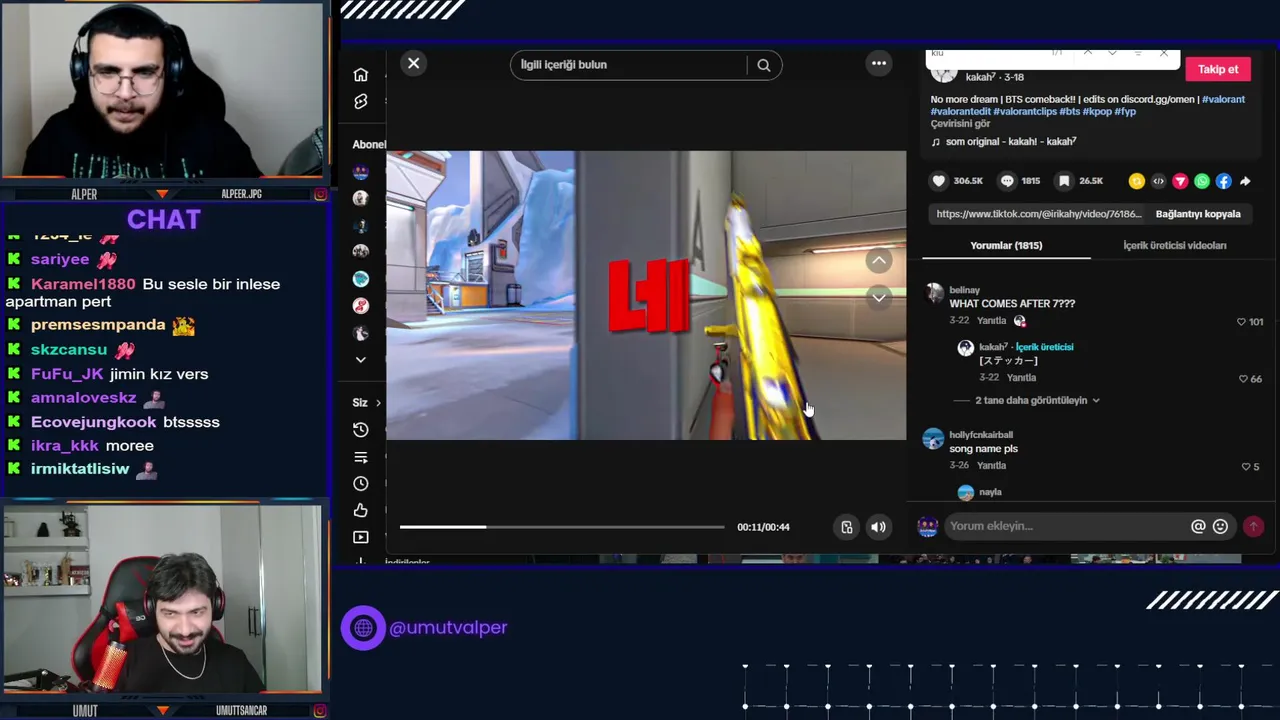This screenshot has width=1280, height=720.
Task: Click kakah's 'İçerik üreticisi' badge
Action: pyautogui.click(x=1044, y=347)
